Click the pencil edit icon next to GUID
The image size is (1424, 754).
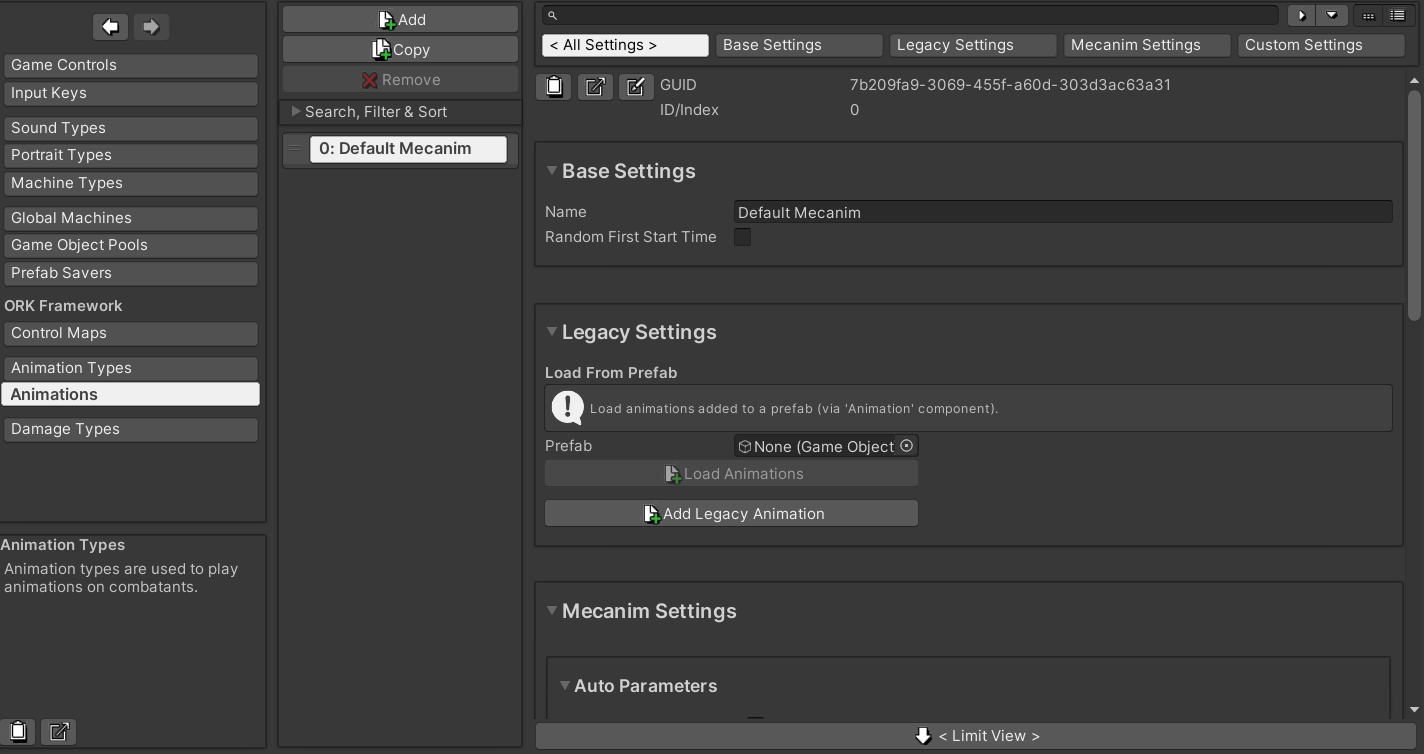pos(636,87)
